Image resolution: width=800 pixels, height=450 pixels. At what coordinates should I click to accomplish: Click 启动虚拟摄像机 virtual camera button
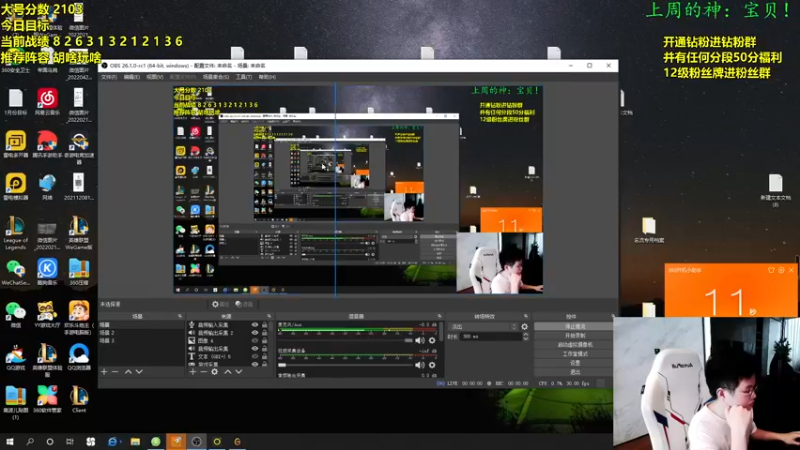click(574, 345)
